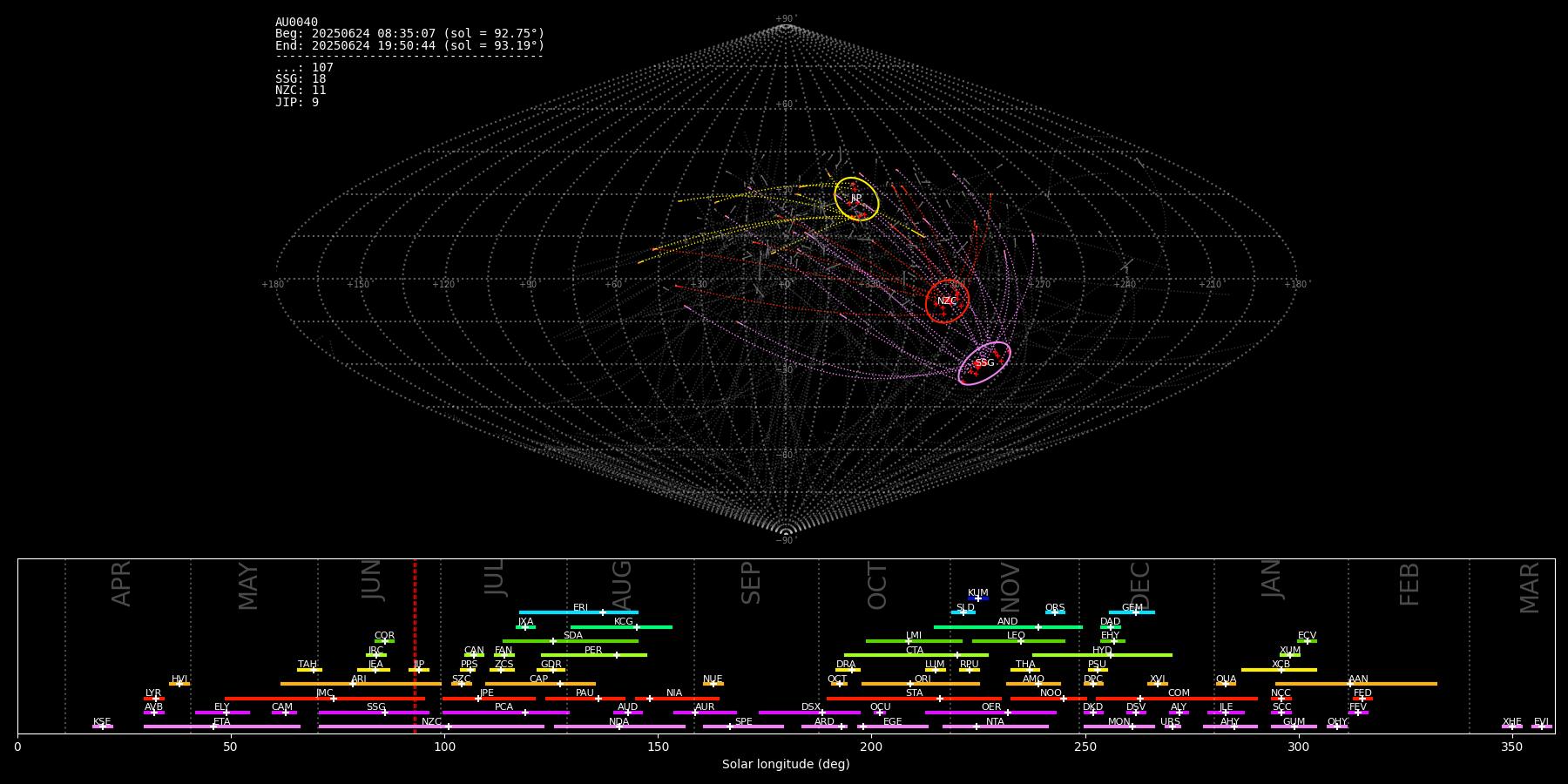Click the 'JIP: 9' count text
1568x784 pixels.
click(297, 103)
